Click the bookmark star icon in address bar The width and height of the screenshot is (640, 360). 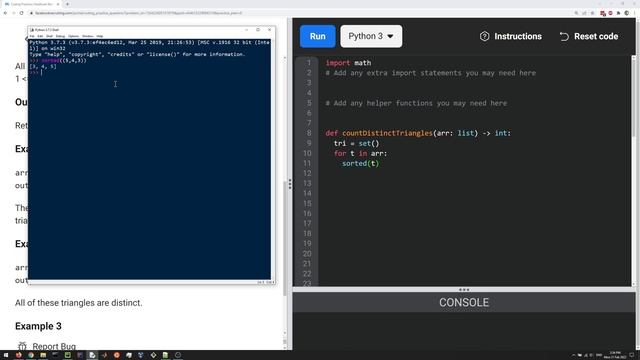coord(593,13)
